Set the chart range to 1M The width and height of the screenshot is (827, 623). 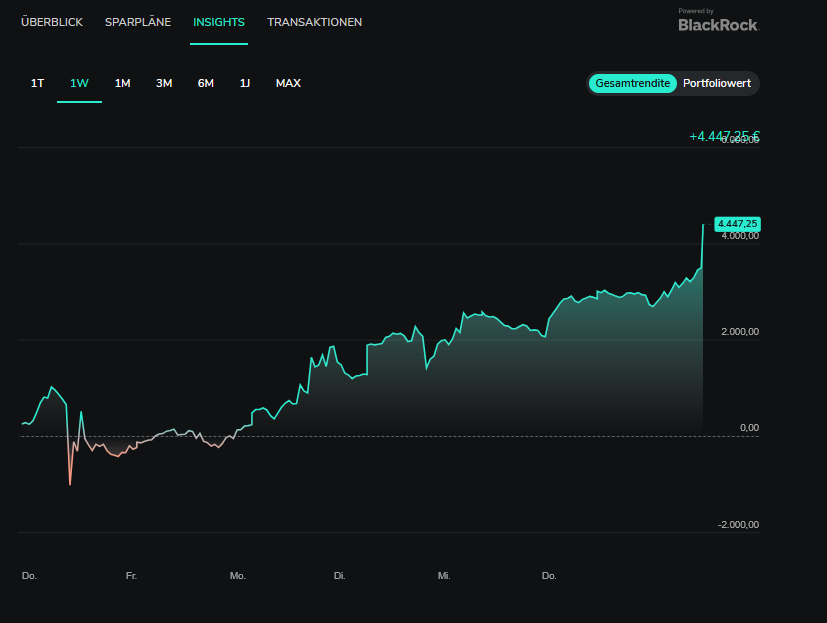click(122, 83)
